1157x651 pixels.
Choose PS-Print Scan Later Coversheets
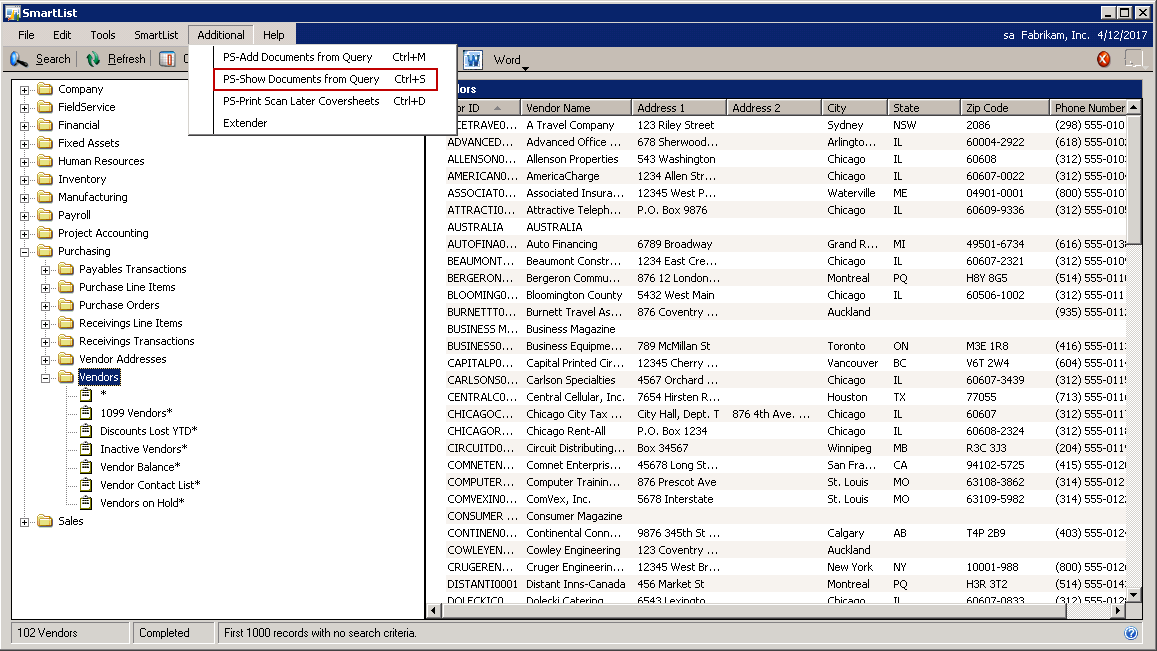click(x=325, y=101)
